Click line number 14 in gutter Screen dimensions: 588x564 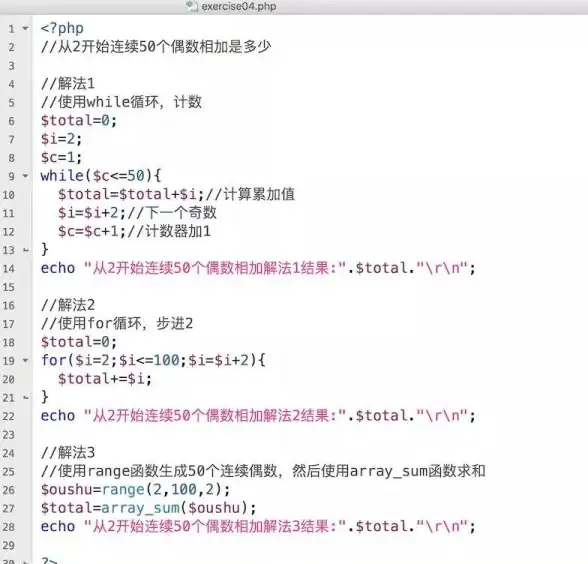tap(8, 268)
